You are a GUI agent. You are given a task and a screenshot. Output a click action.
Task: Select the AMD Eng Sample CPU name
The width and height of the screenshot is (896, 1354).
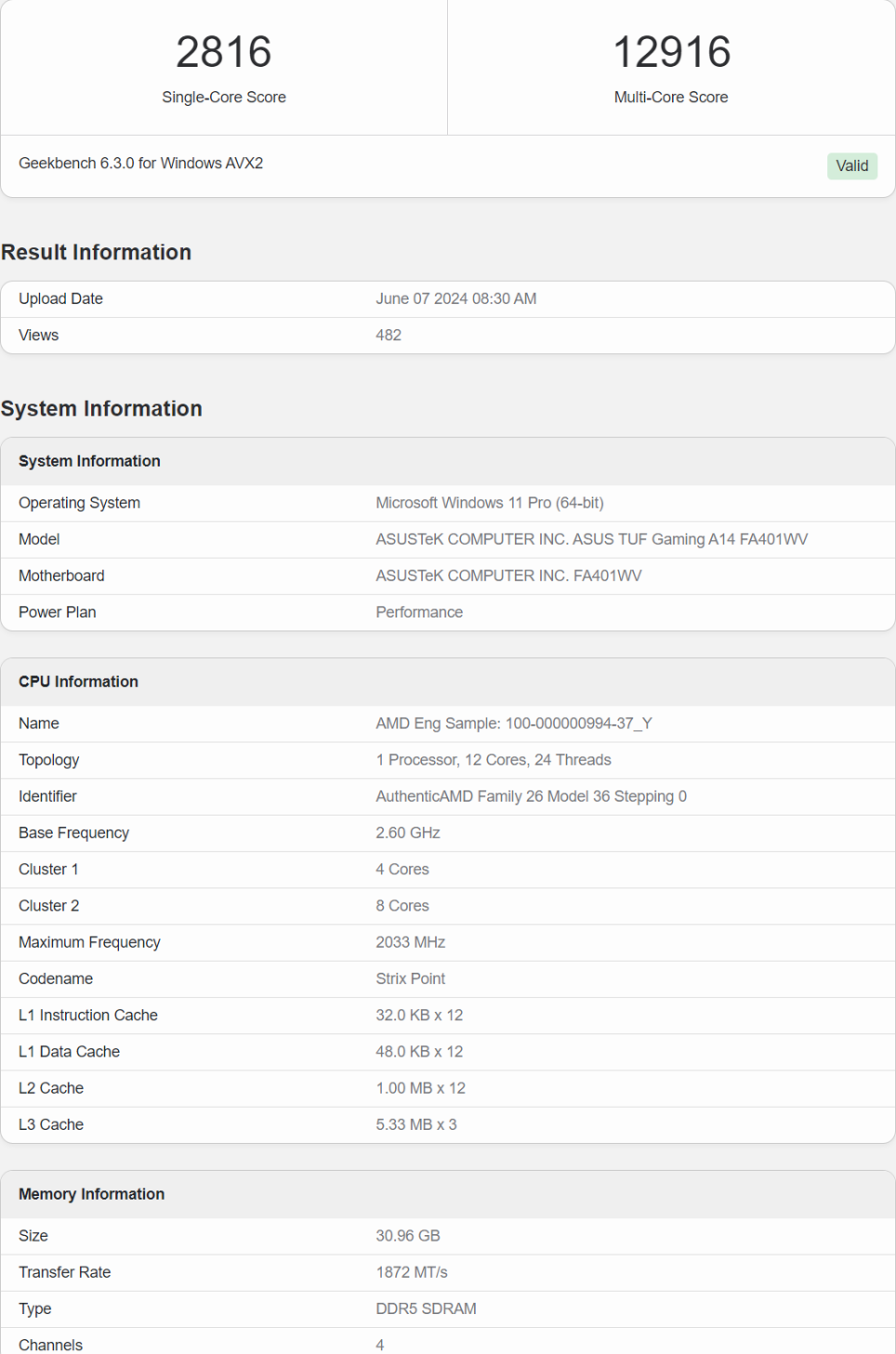513,723
